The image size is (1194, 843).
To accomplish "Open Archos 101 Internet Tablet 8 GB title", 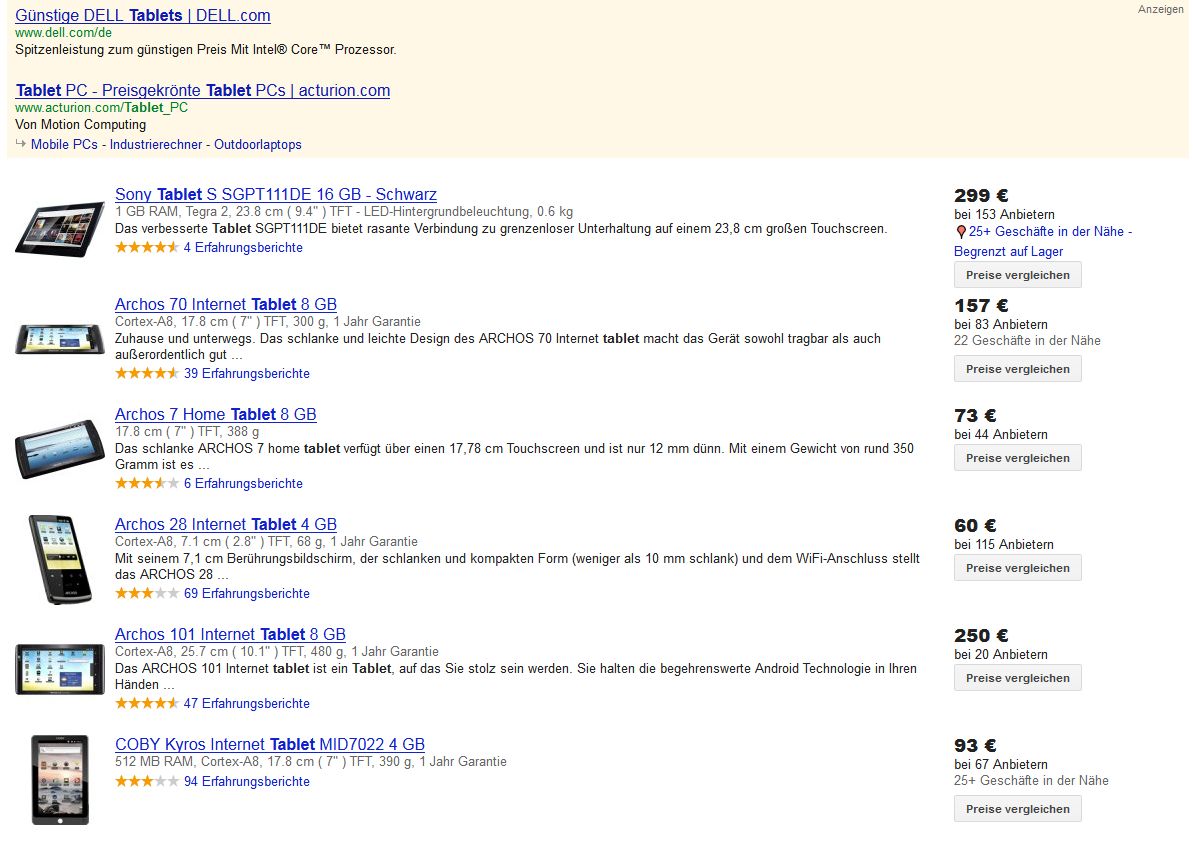I will click(230, 634).
